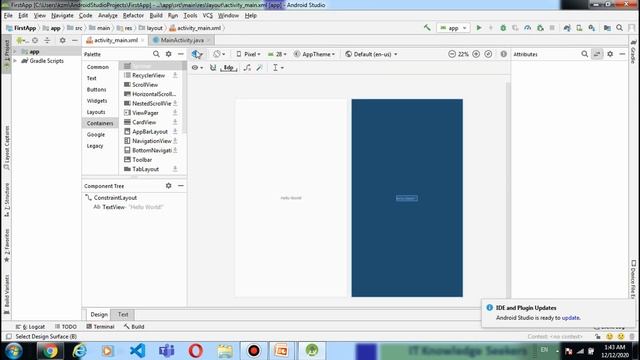This screenshot has width=640, height=360.
Task: Select the Design tab
Action: [99, 314]
